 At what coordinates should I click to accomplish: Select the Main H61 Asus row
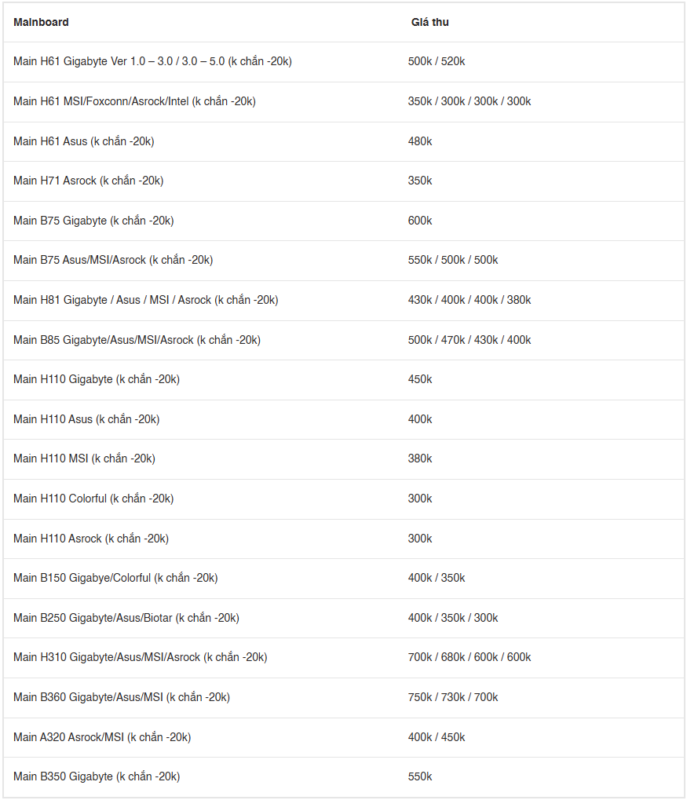click(x=344, y=141)
